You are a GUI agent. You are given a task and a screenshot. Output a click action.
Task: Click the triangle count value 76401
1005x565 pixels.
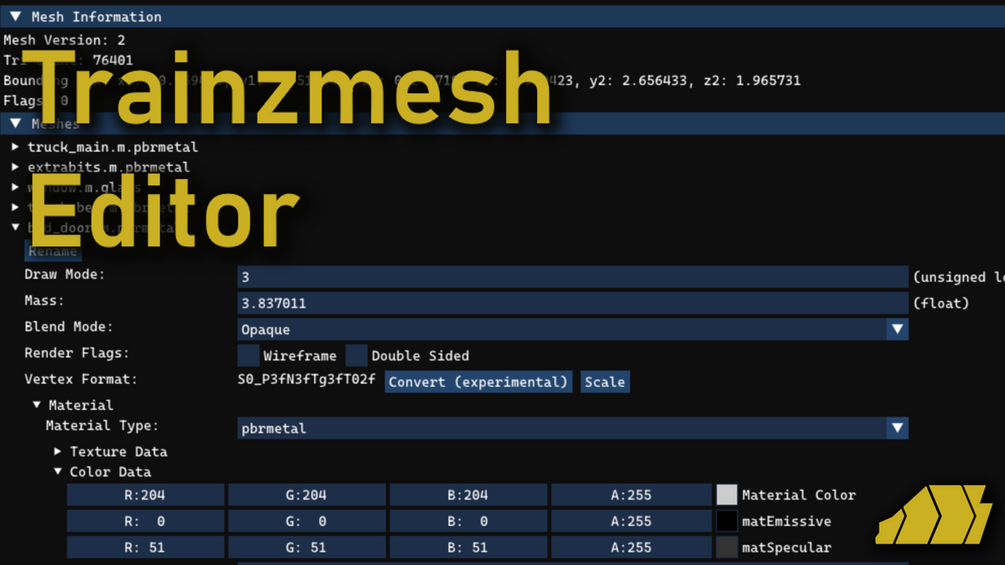[x=113, y=60]
